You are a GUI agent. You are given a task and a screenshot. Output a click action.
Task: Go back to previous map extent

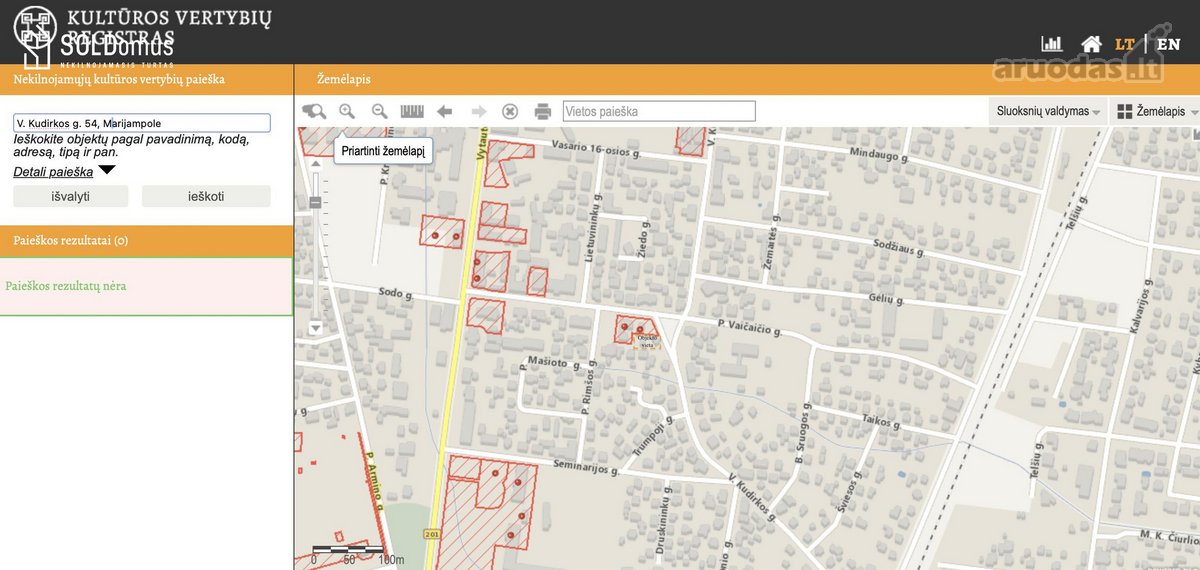pos(445,111)
